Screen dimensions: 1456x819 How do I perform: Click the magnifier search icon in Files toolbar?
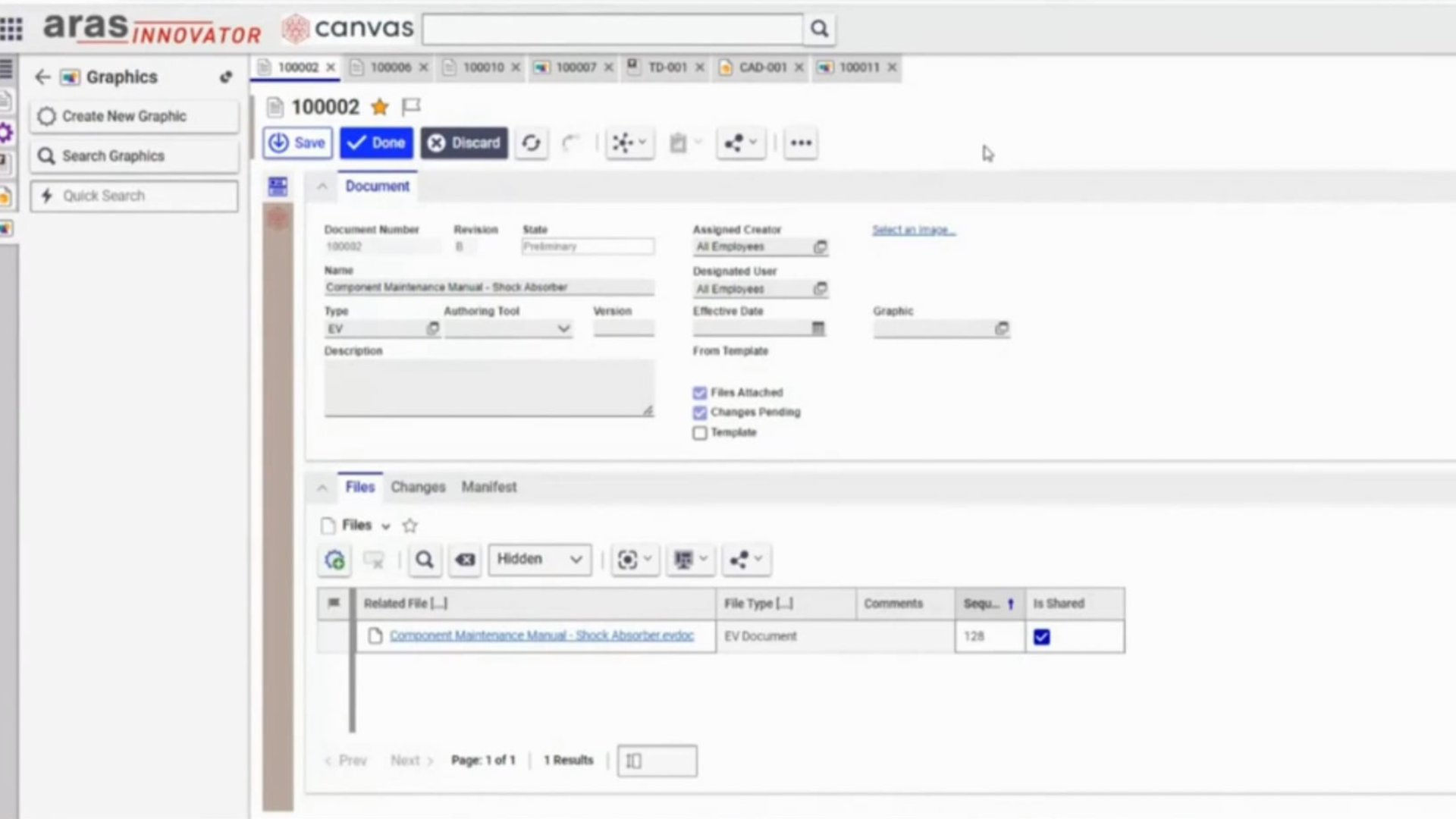click(425, 560)
